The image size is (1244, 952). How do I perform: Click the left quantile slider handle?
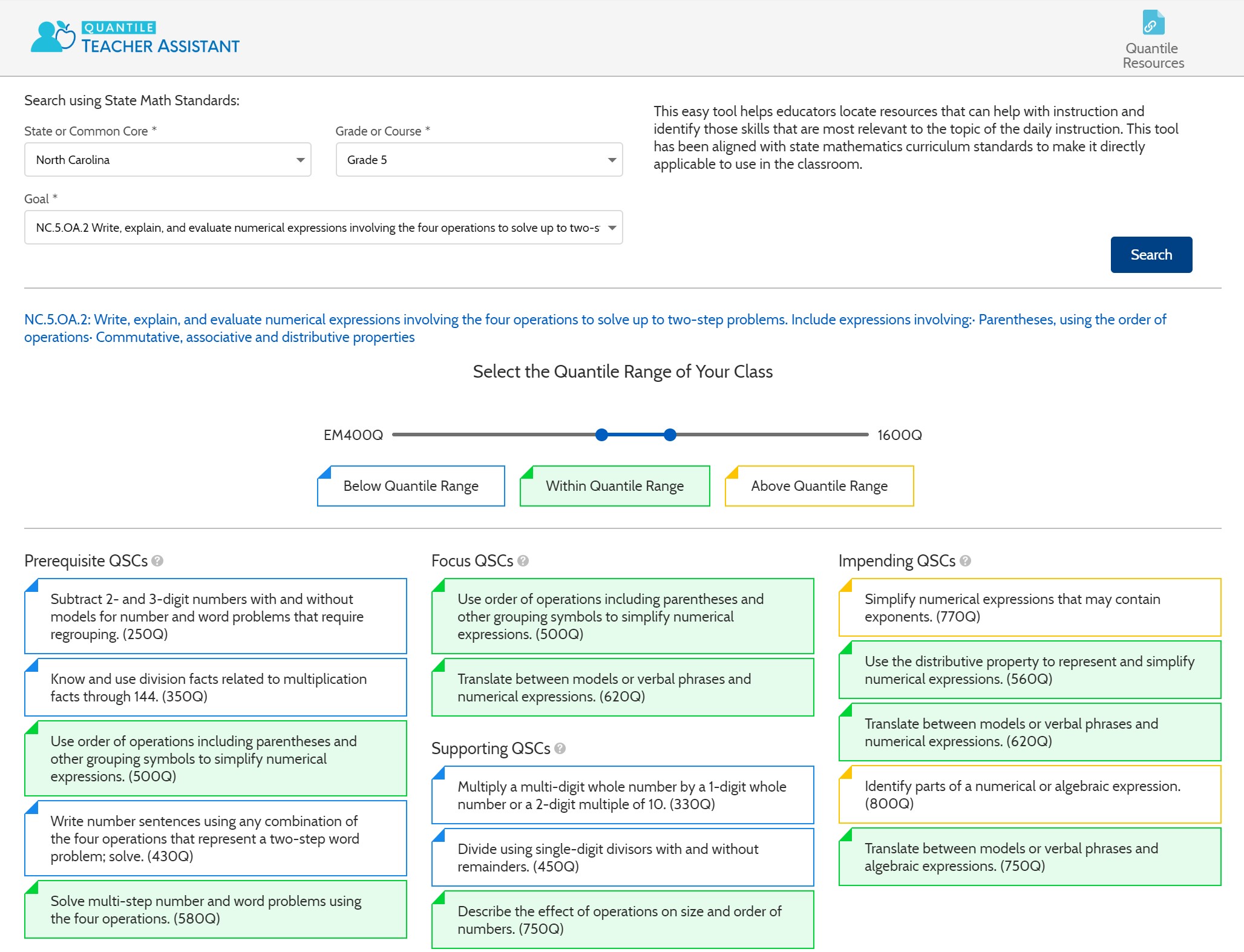[601, 435]
